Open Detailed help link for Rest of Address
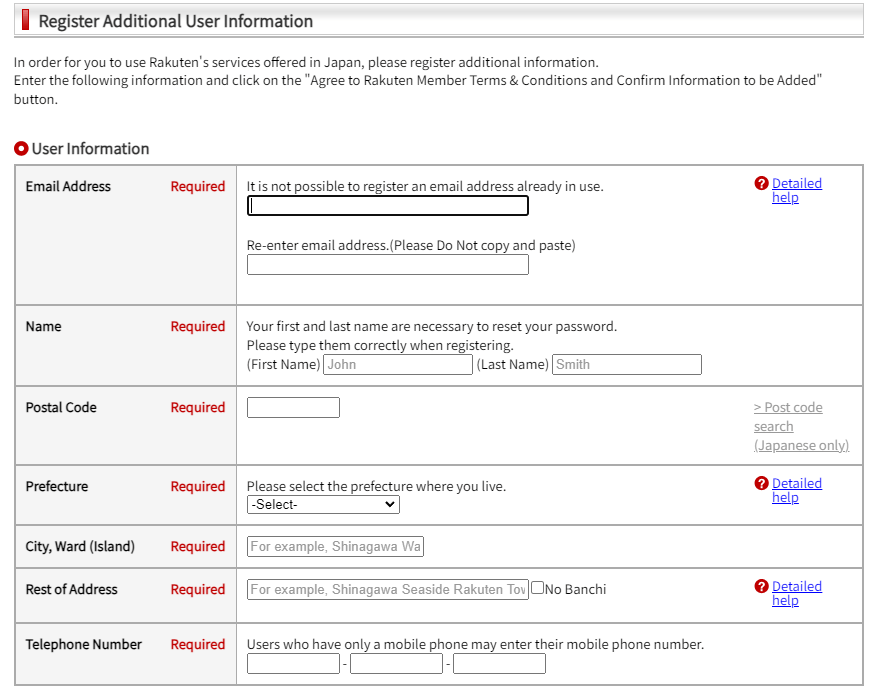 coord(796,593)
